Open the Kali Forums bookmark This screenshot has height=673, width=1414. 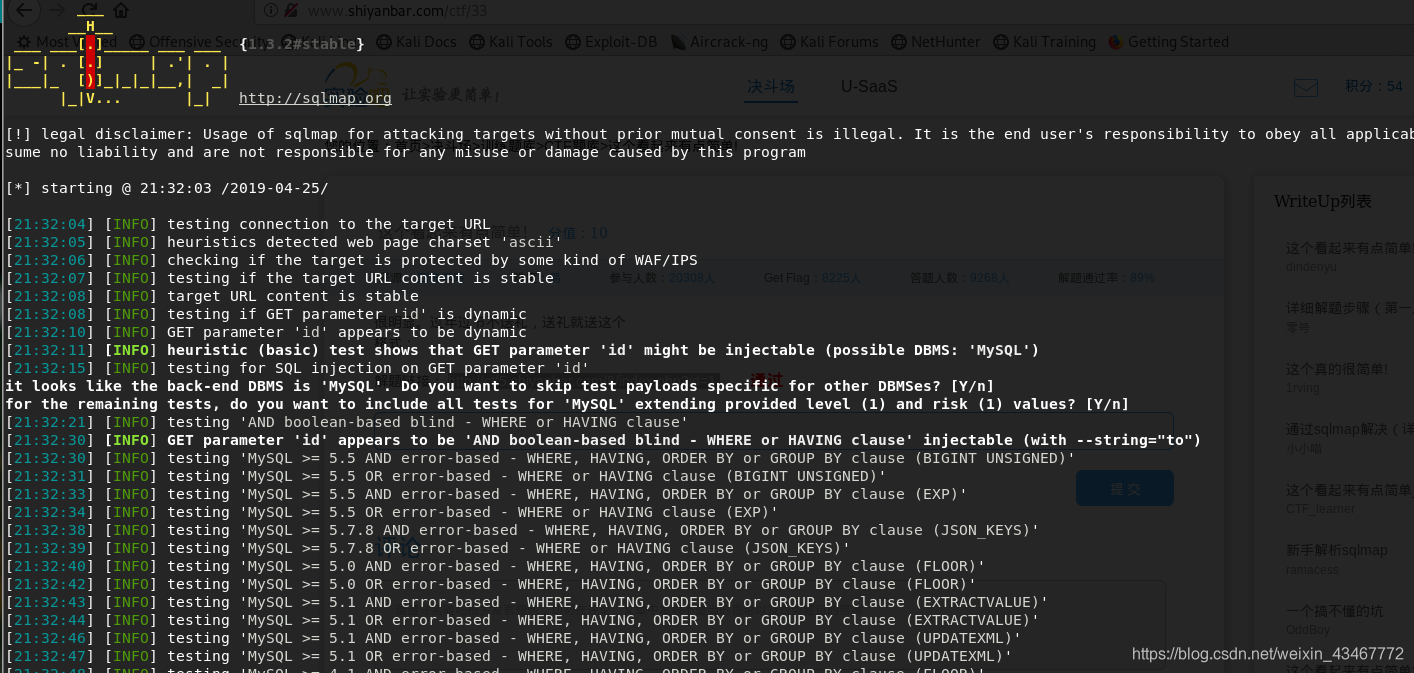coord(829,42)
